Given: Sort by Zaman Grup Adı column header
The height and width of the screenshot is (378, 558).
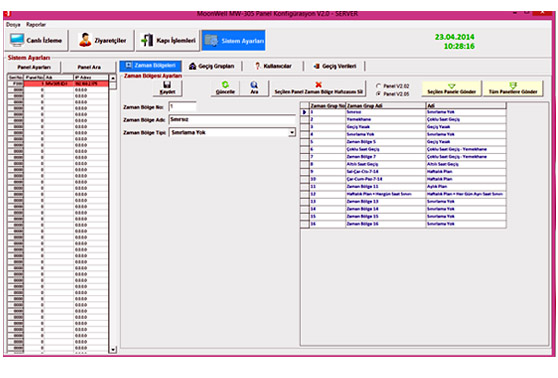Looking at the screenshot, I should (x=386, y=106).
